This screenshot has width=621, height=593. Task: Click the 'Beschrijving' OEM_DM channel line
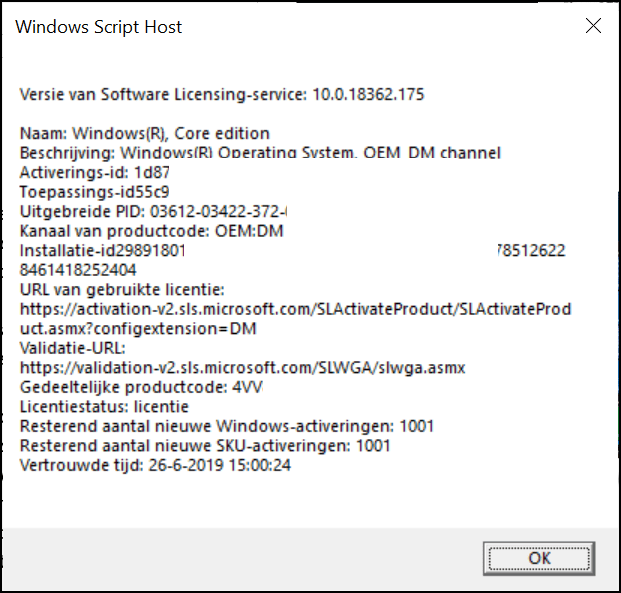(260, 153)
